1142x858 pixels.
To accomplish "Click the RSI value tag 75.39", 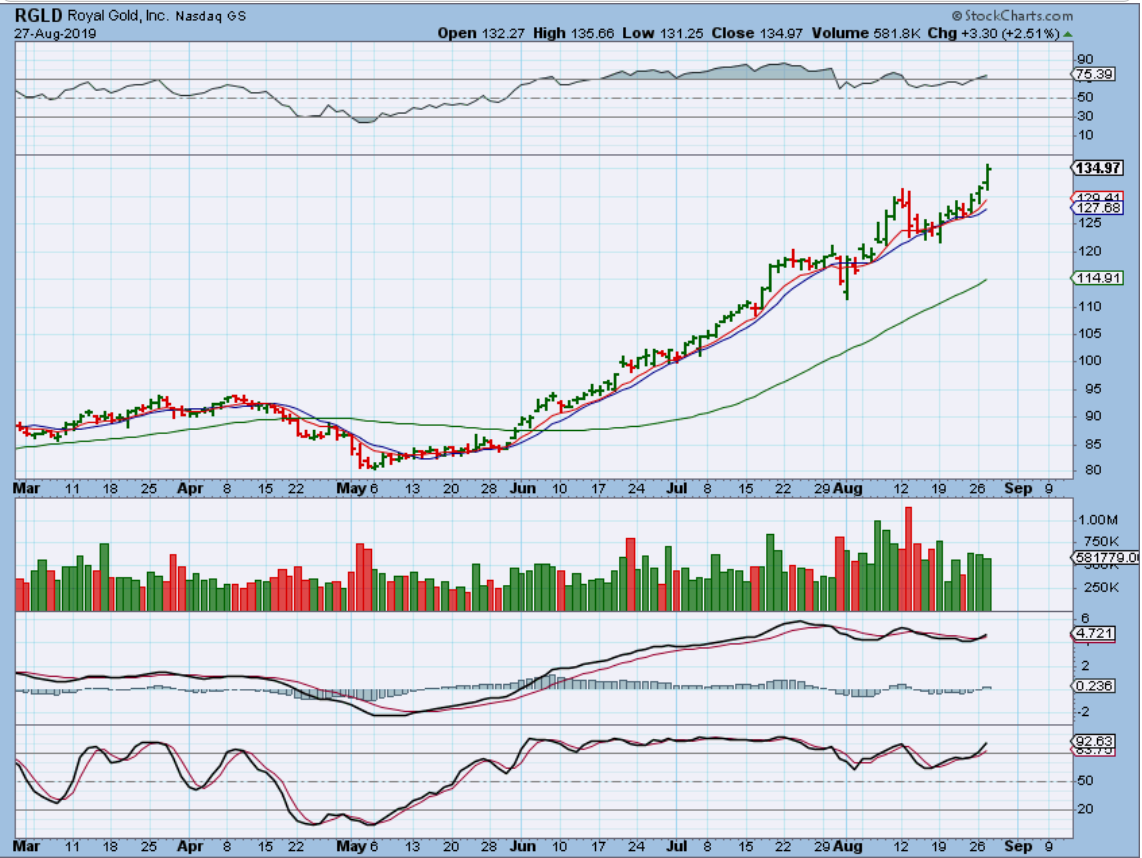I will pos(1093,74).
